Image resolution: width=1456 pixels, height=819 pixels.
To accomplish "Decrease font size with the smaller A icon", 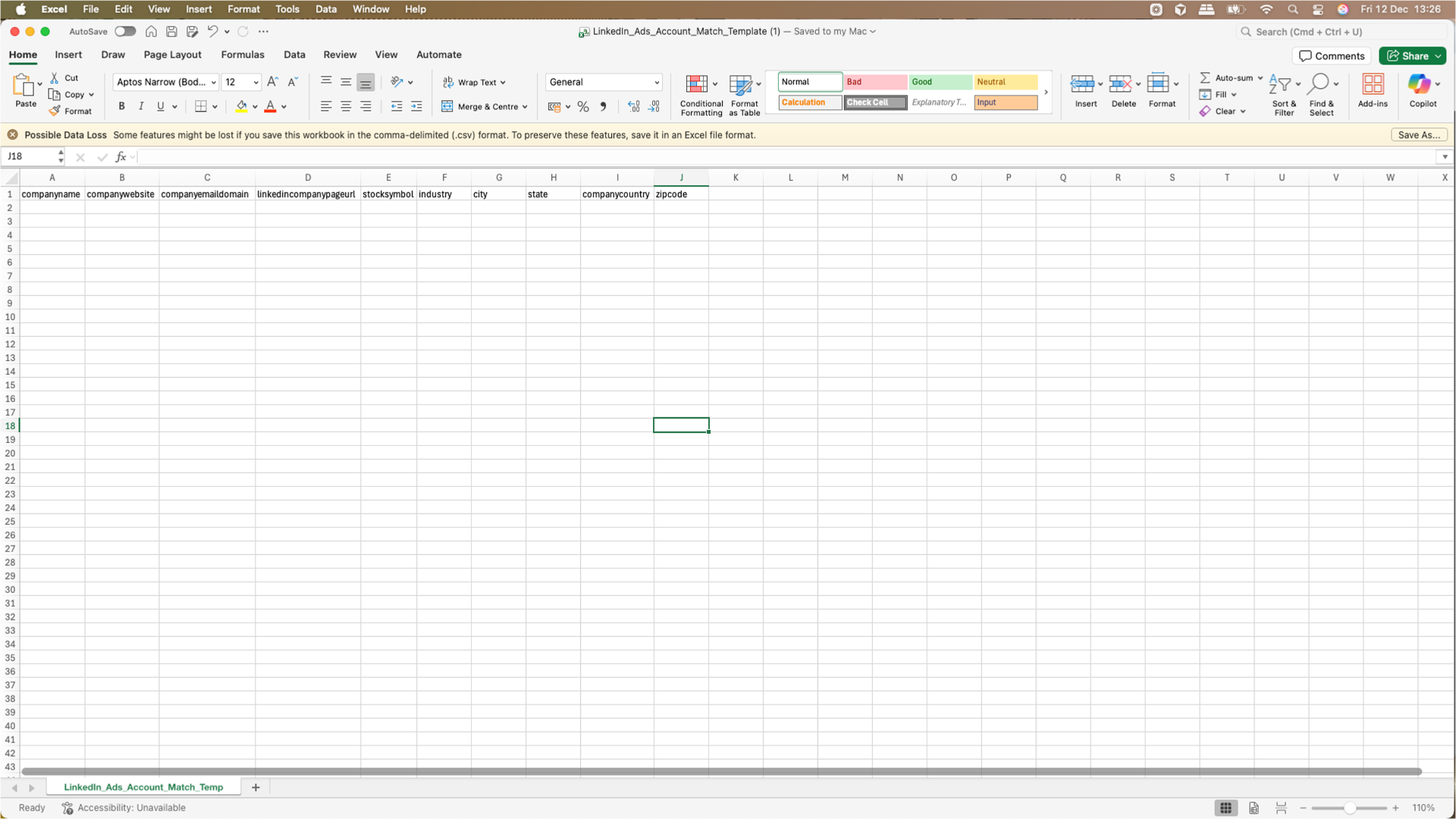I will 293,82.
